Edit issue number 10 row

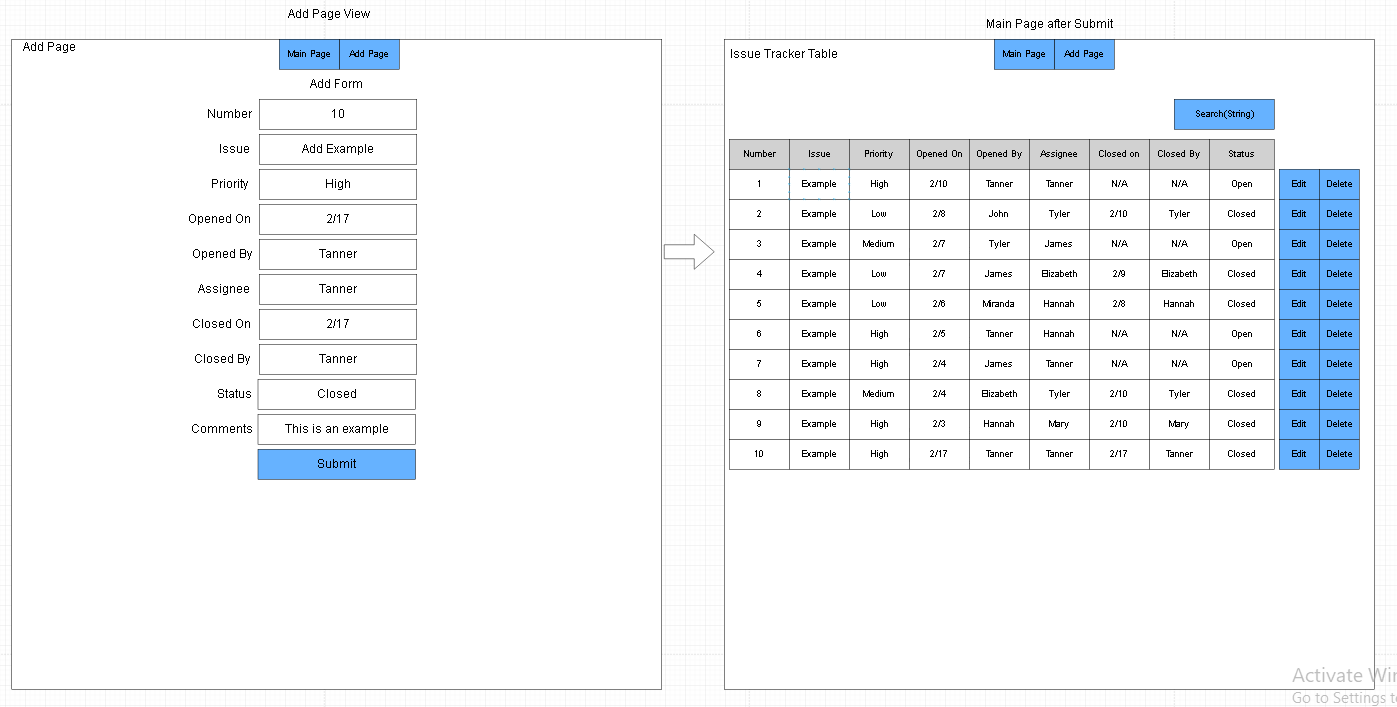(x=1299, y=454)
